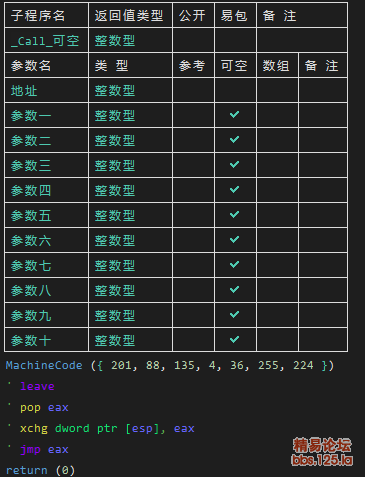The image size is (365, 477).
Task: Toggle the 可空 checkmark for 参数一
Action: [234, 115]
